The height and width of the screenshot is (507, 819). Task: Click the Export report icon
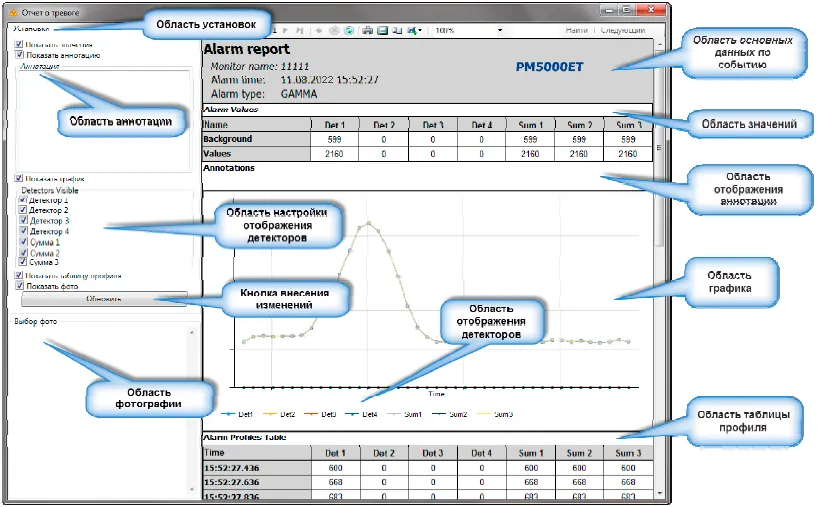[x=411, y=31]
